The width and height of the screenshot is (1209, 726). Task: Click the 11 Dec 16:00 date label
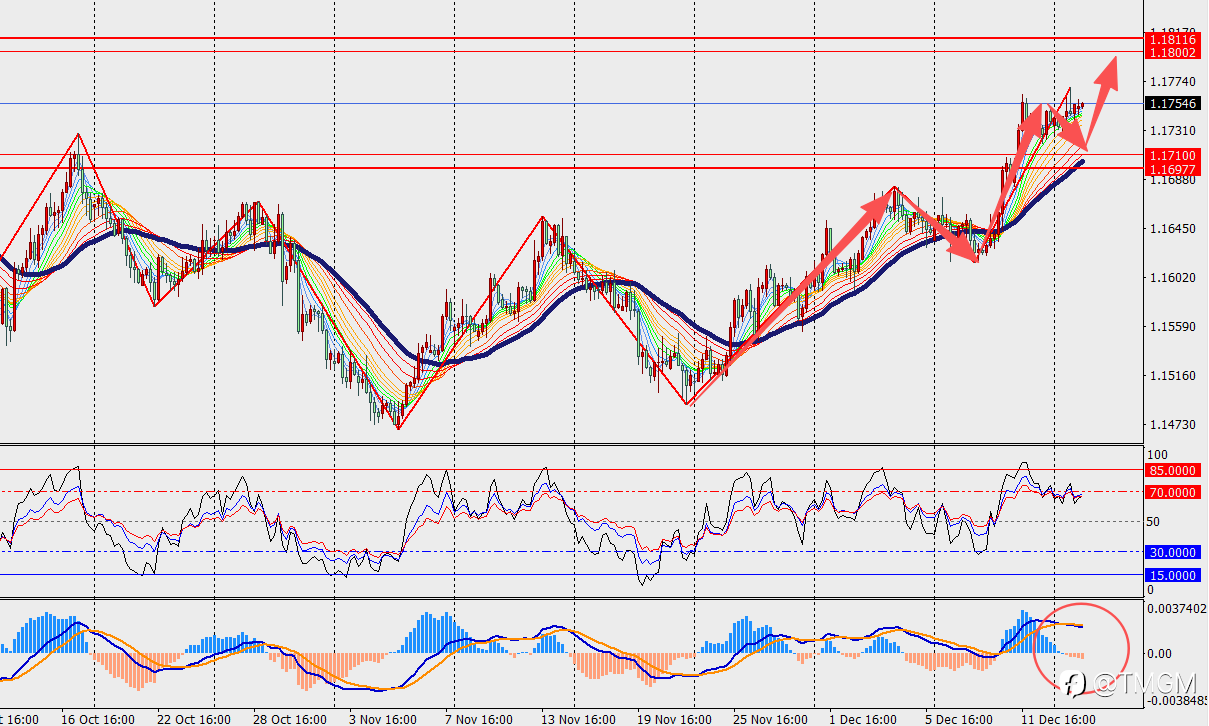pyautogui.click(x=1058, y=719)
